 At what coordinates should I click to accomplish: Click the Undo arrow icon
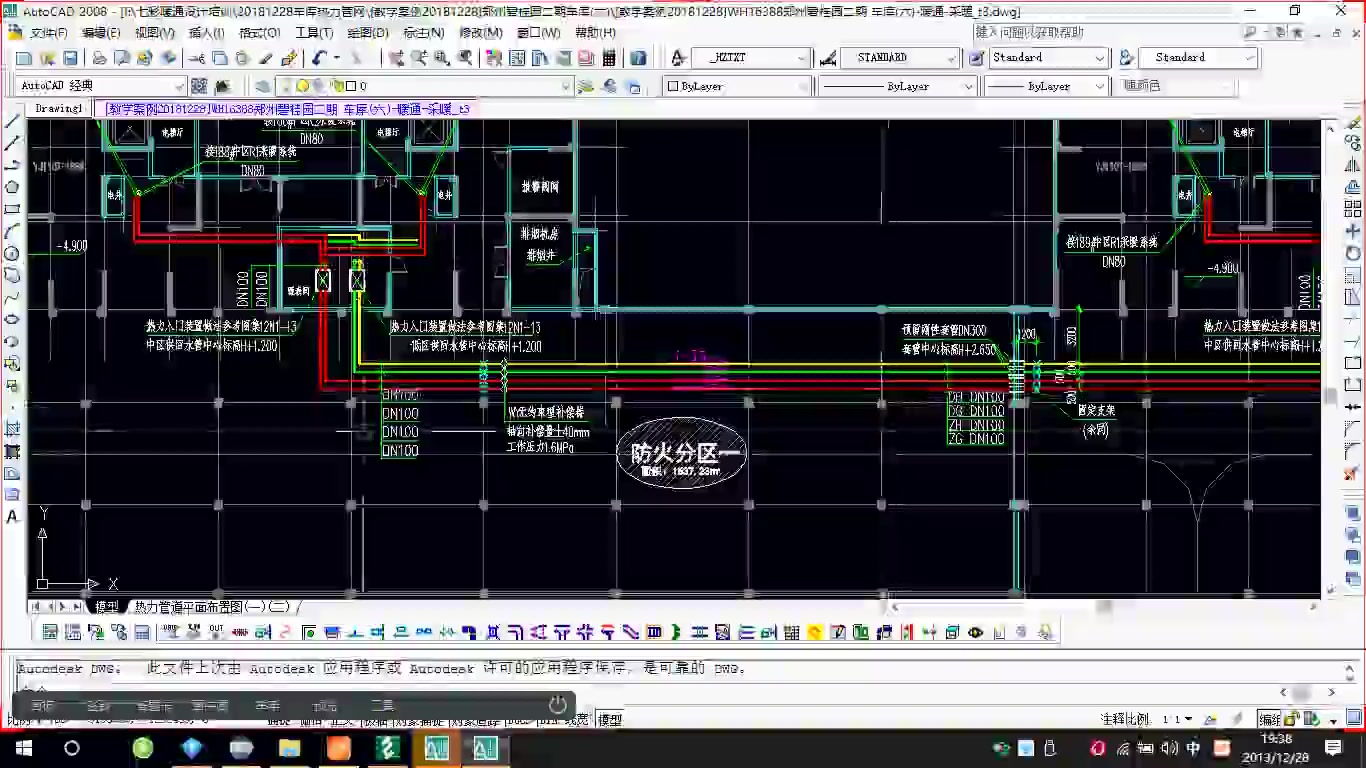[318, 58]
